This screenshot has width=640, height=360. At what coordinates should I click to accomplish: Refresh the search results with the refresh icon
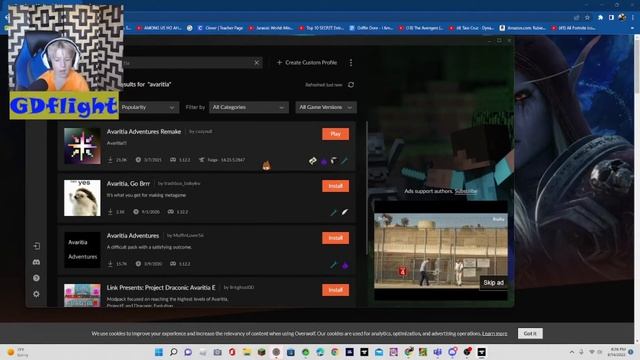click(x=351, y=84)
